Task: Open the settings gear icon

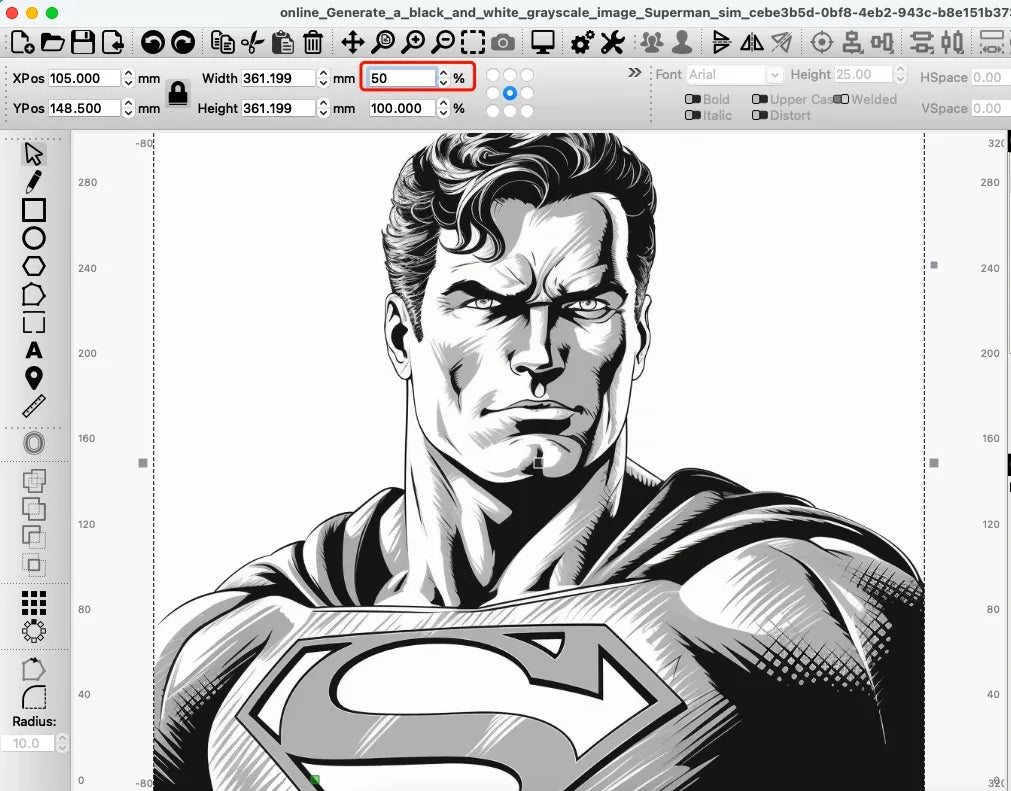Action: click(581, 43)
